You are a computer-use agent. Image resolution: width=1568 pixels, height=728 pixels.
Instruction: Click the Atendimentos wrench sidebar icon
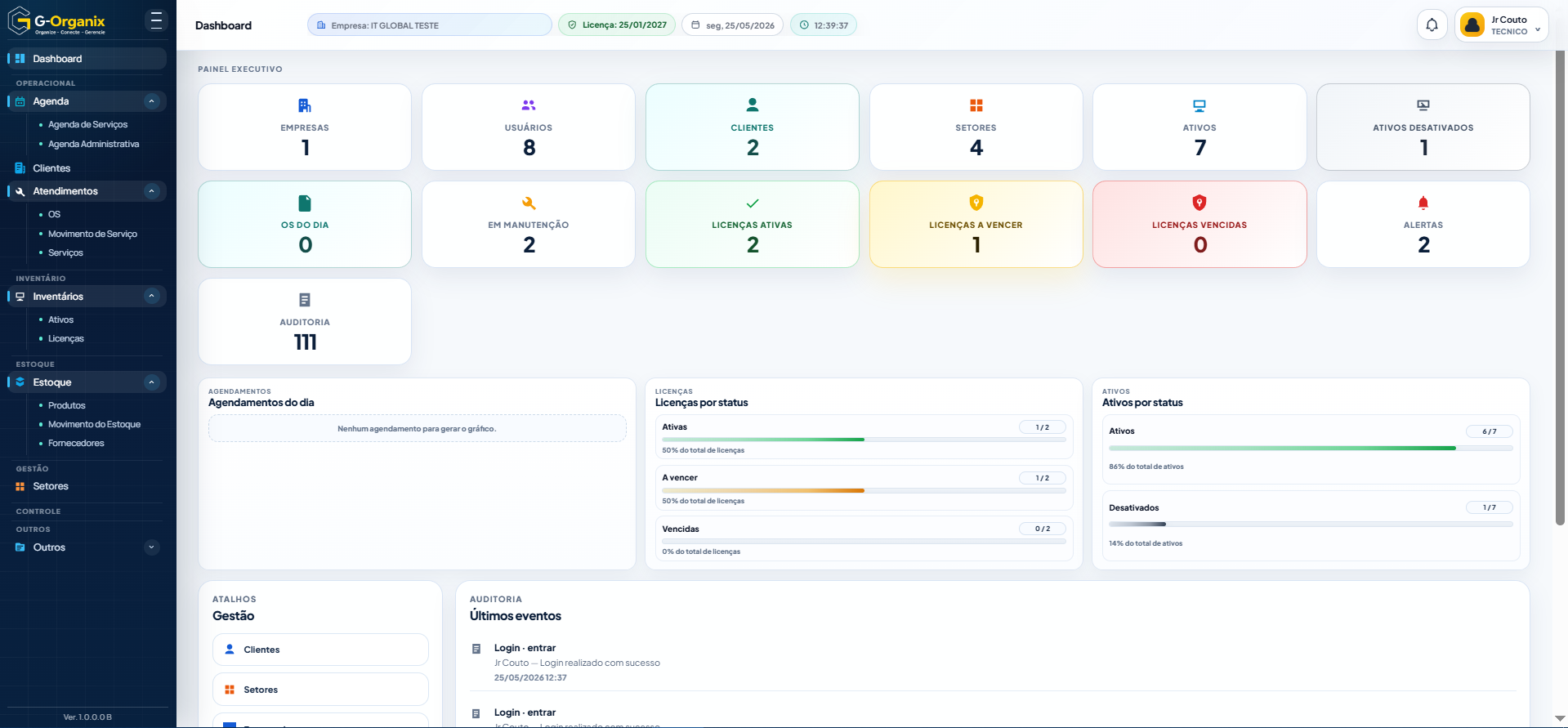(20, 191)
